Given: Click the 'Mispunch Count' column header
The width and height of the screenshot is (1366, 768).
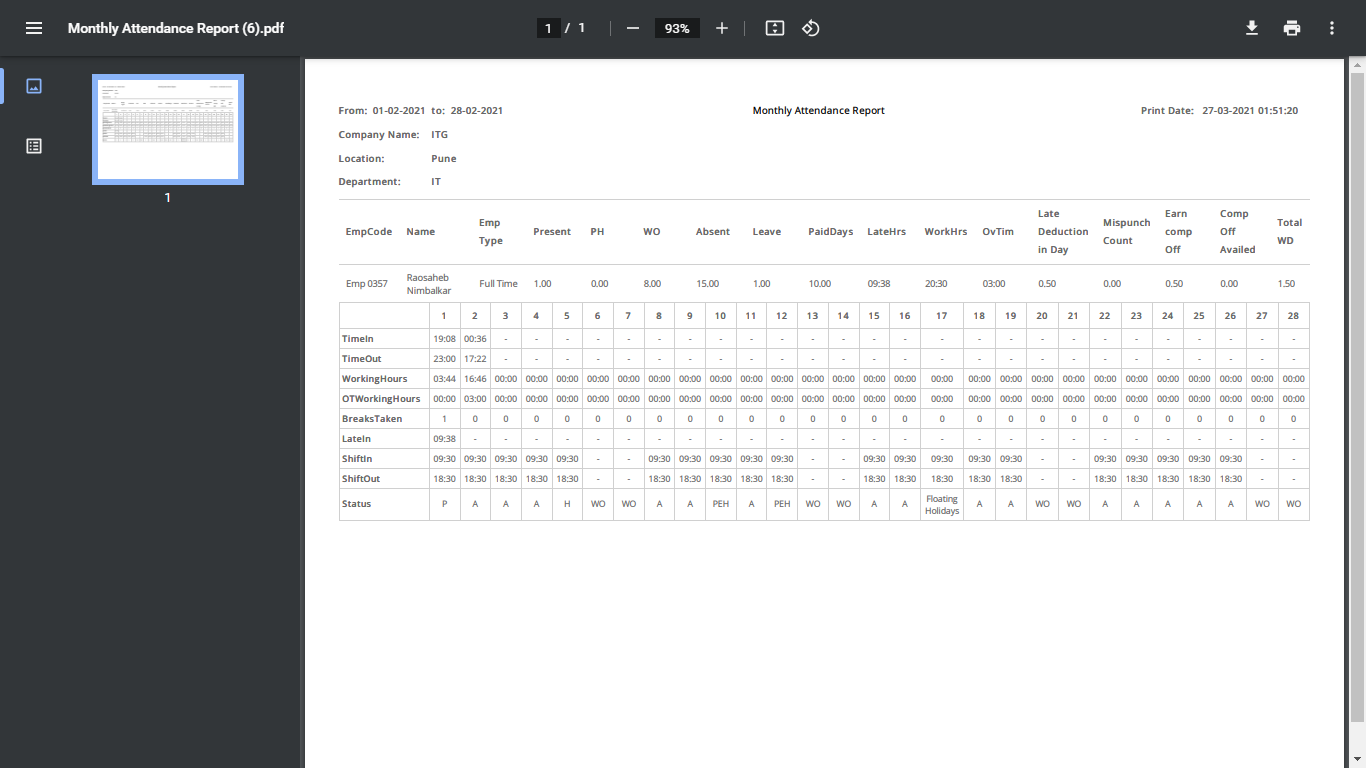Looking at the screenshot, I should tap(1127, 232).
